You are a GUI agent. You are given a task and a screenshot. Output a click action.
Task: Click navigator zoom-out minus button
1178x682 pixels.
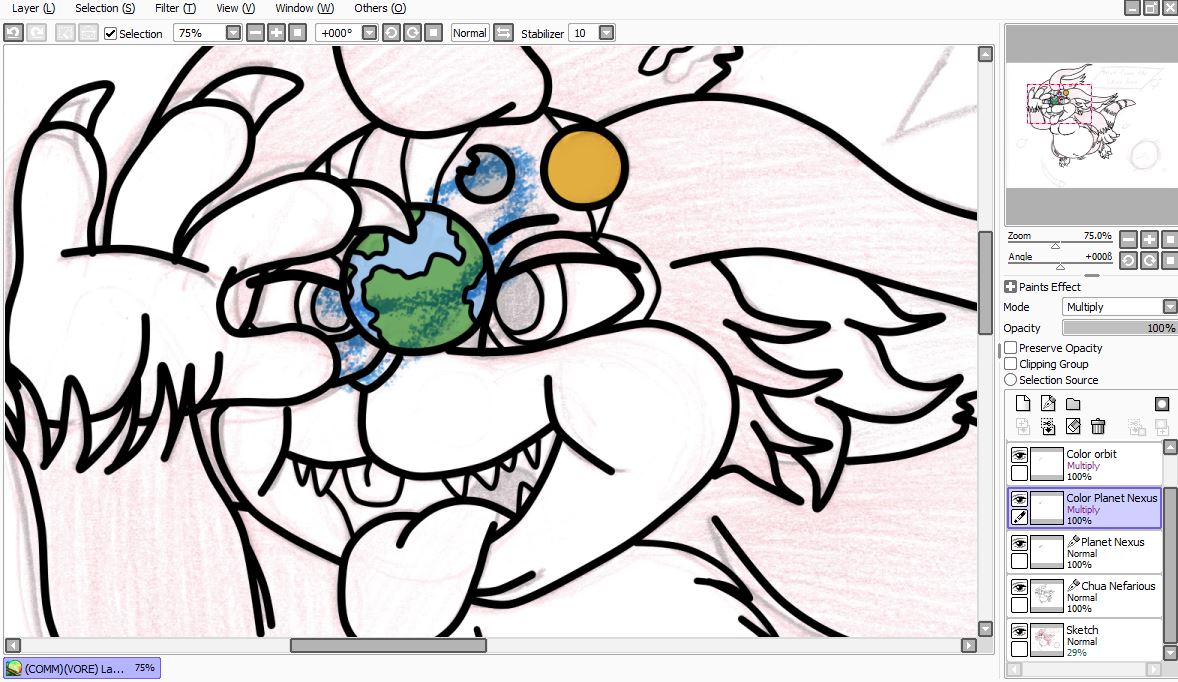click(1128, 240)
